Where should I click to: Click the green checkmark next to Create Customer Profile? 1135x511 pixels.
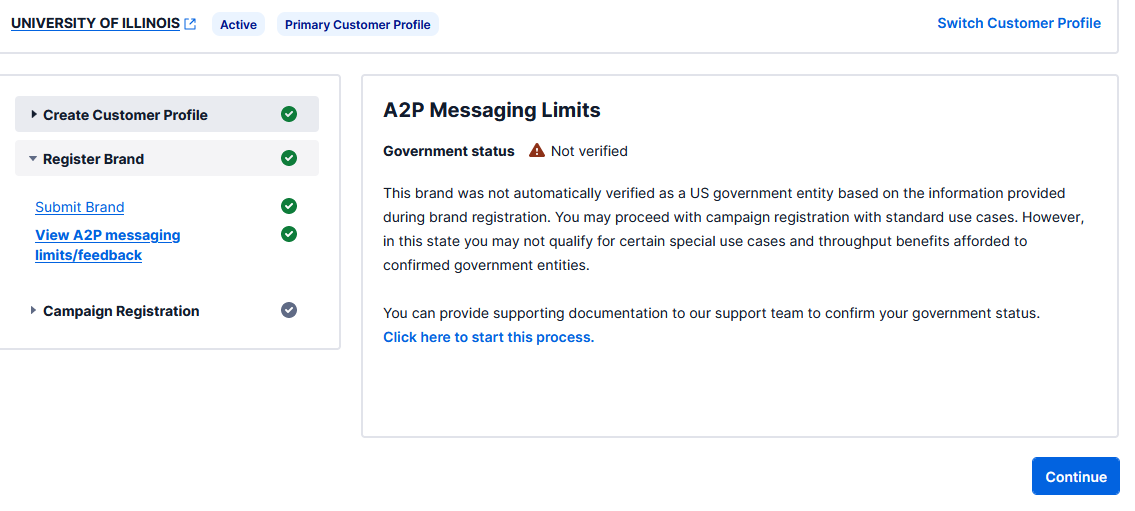pos(289,114)
